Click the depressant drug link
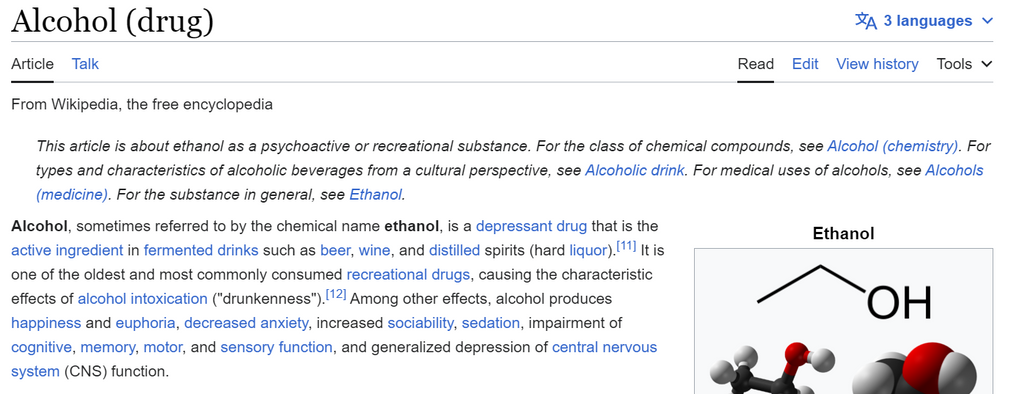The image size is (1024, 394). (532, 227)
